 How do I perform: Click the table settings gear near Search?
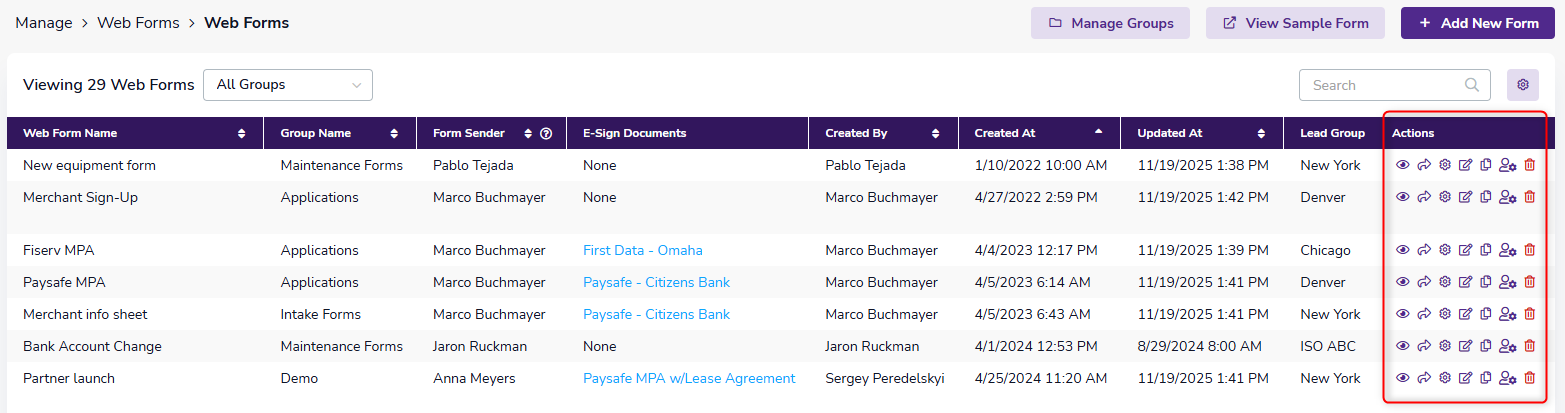click(x=1523, y=85)
